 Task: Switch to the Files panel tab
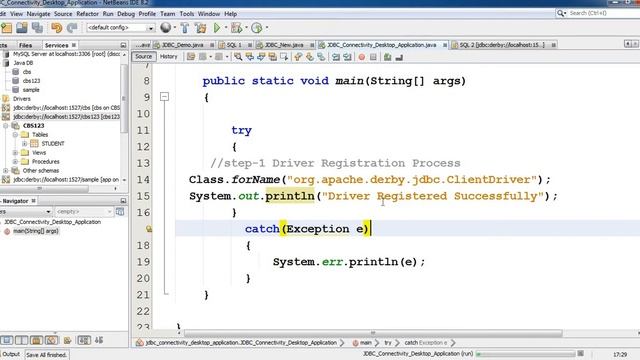[25, 45]
